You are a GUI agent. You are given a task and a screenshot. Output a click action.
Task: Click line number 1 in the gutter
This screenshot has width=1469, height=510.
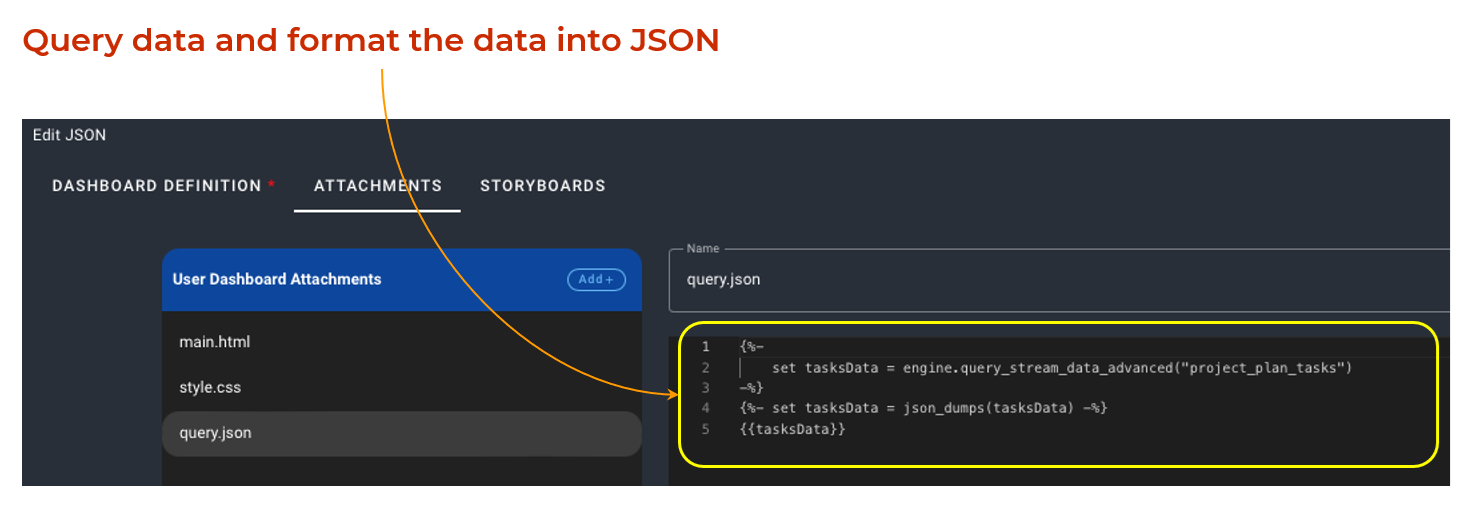705,347
